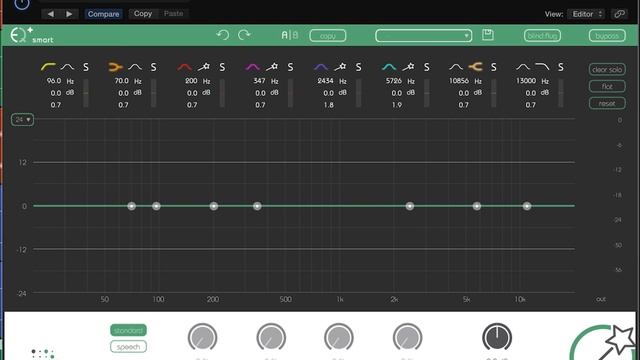Open the preset dropdown in the green header
The height and width of the screenshot is (360, 640).
[424, 36]
